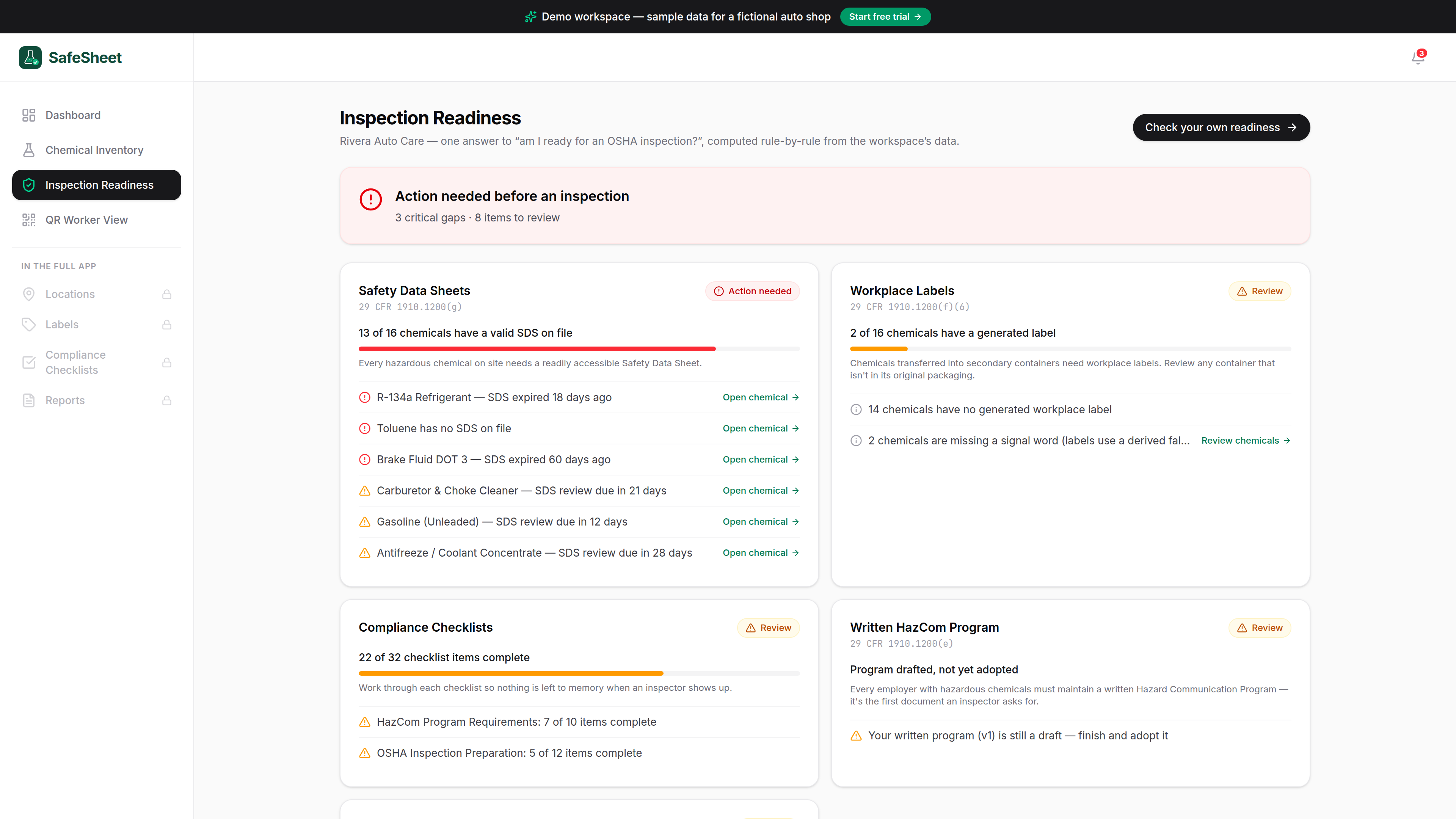The image size is (1456, 819).
Task: Click warning triangle beside Gasoline (Unleaded)
Action: click(x=364, y=522)
